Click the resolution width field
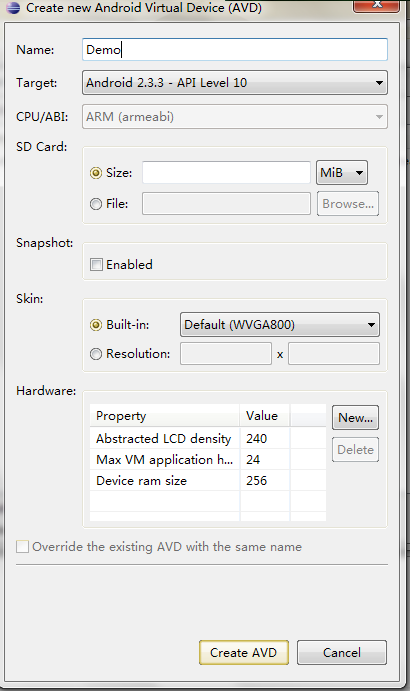Screen dimensions: 410x691 pyautogui.click(x=226, y=354)
